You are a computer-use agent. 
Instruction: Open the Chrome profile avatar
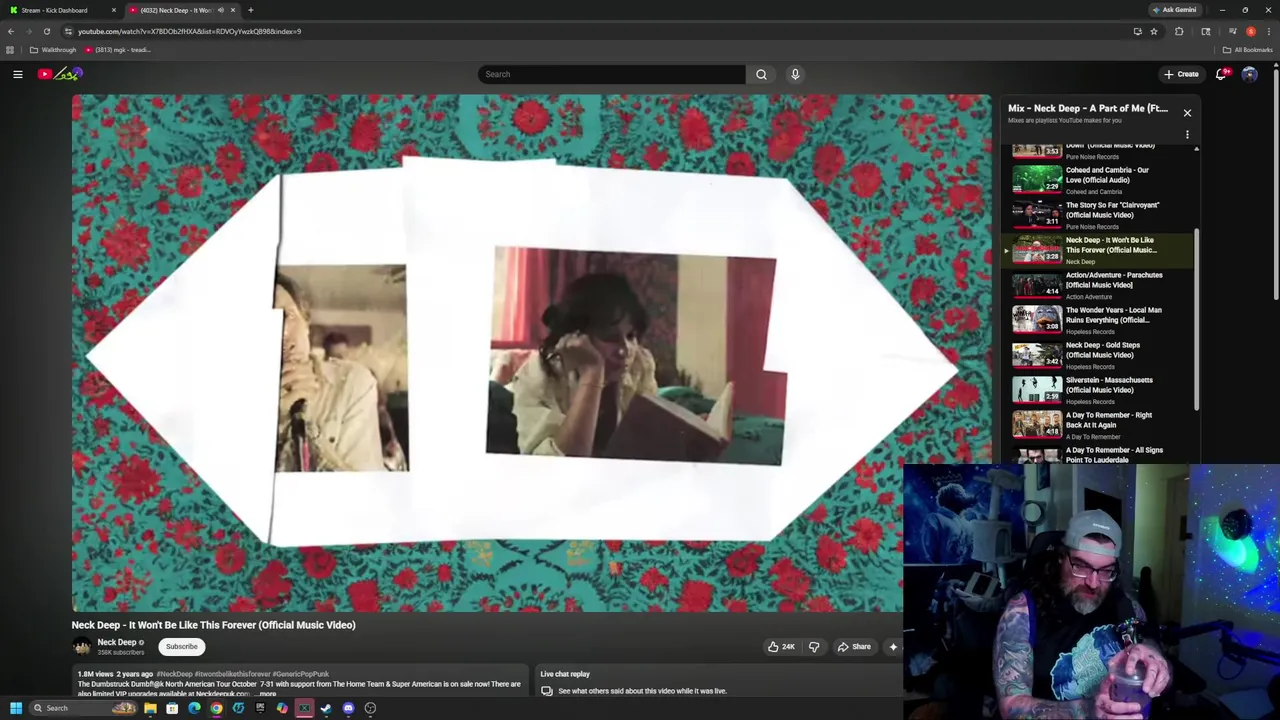tap(1250, 31)
